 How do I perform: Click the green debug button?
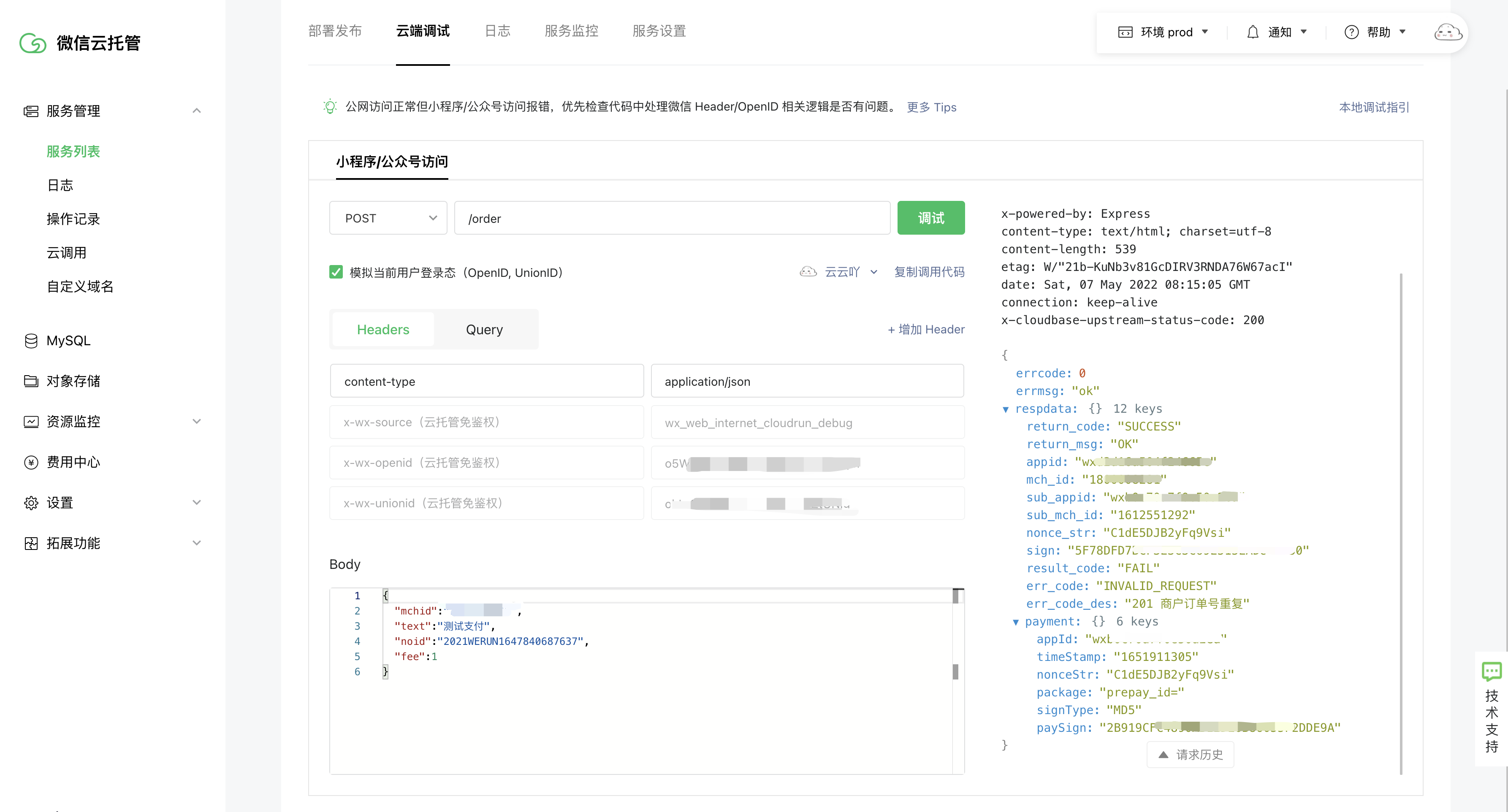click(931, 218)
